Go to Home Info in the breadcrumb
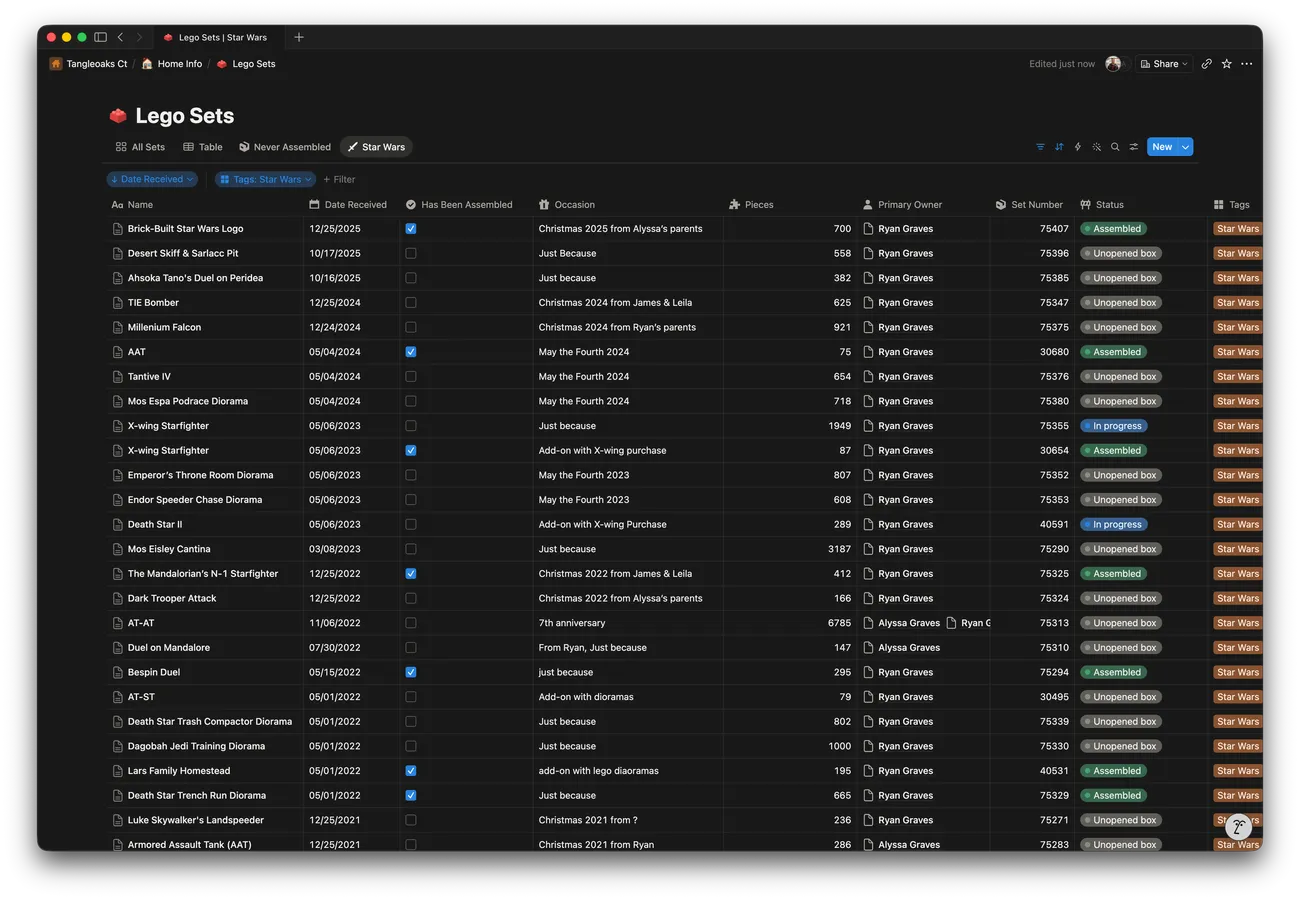The height and width of the screenshot is (900, 1300). click(172, 64)
